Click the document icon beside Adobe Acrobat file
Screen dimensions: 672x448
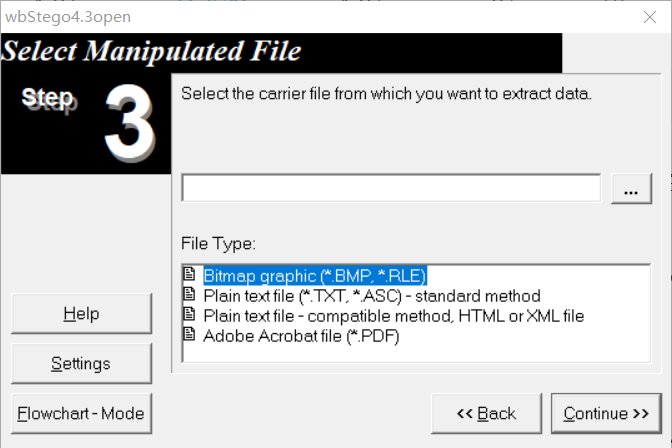[x=189, y=334]
